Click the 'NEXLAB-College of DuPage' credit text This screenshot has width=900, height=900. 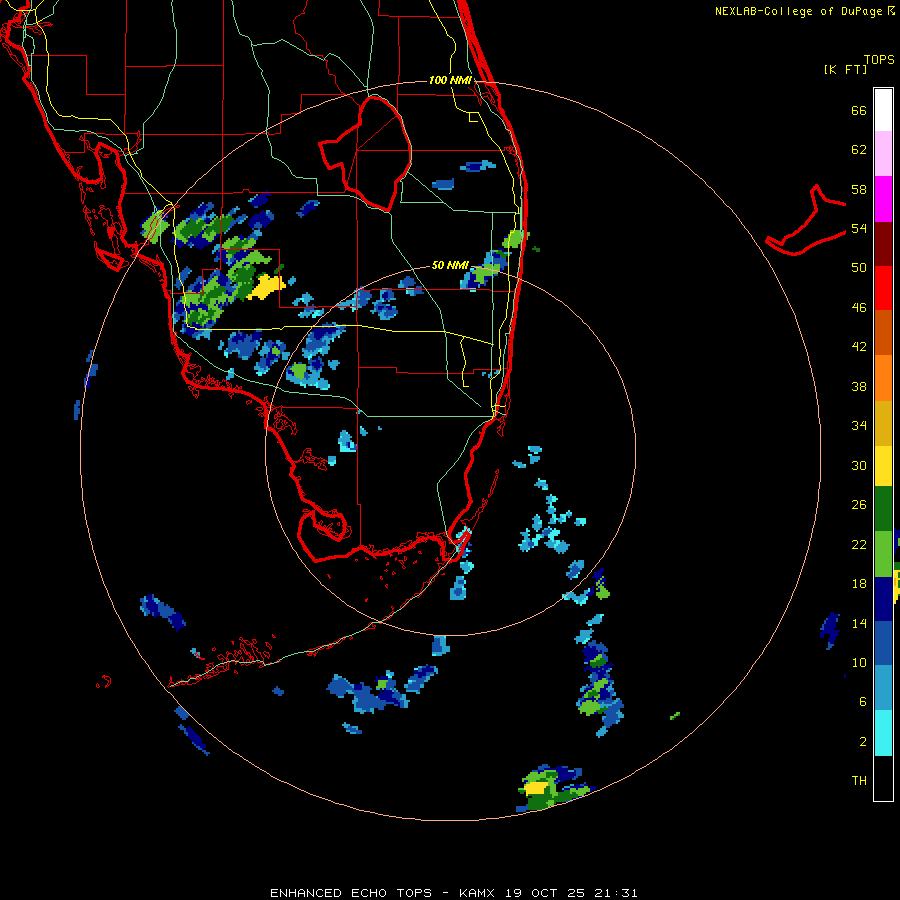(x=798, y=11)
